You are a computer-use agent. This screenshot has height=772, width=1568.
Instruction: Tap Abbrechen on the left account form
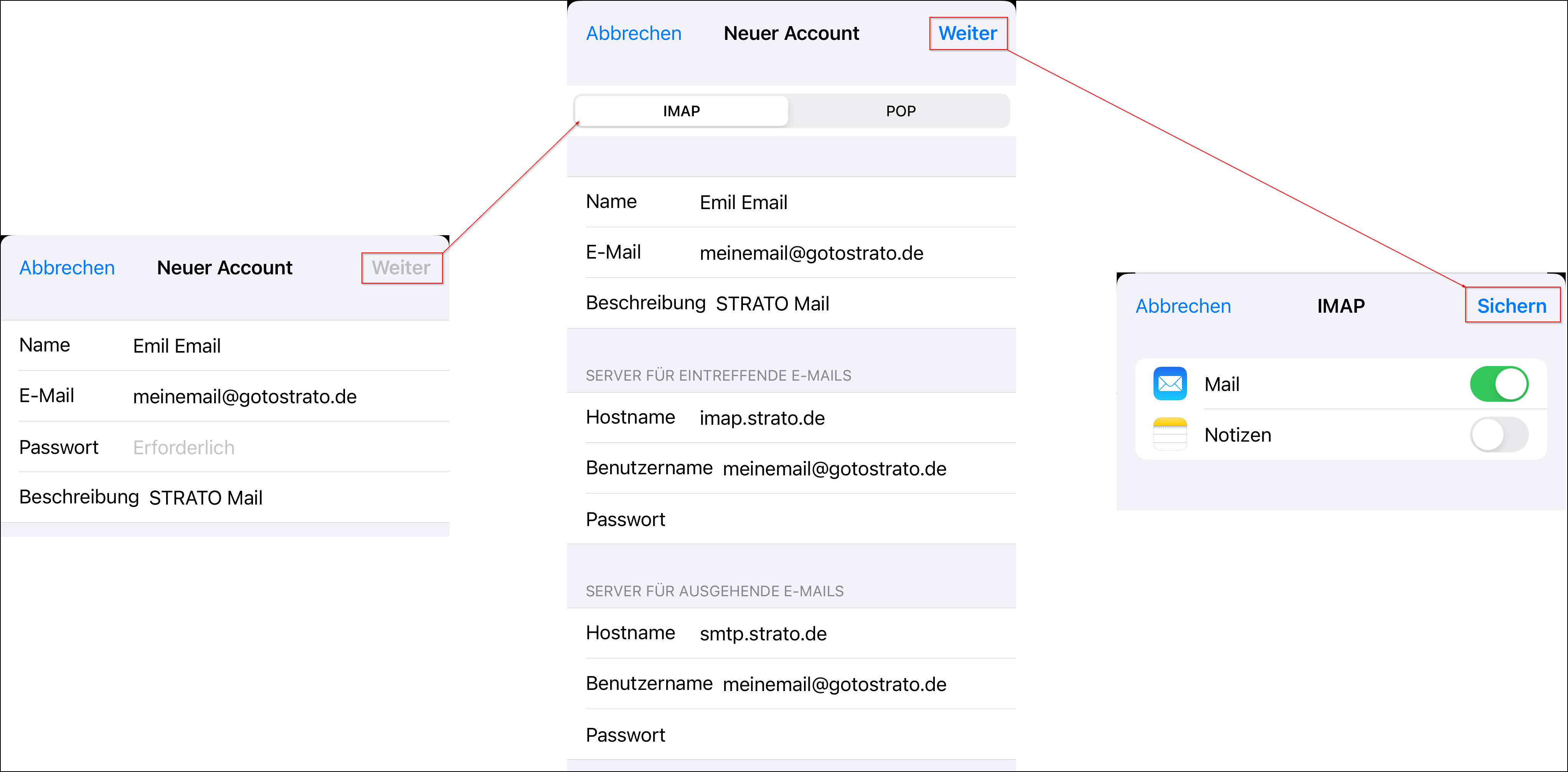pyautogui.click(x=67, y=267)
